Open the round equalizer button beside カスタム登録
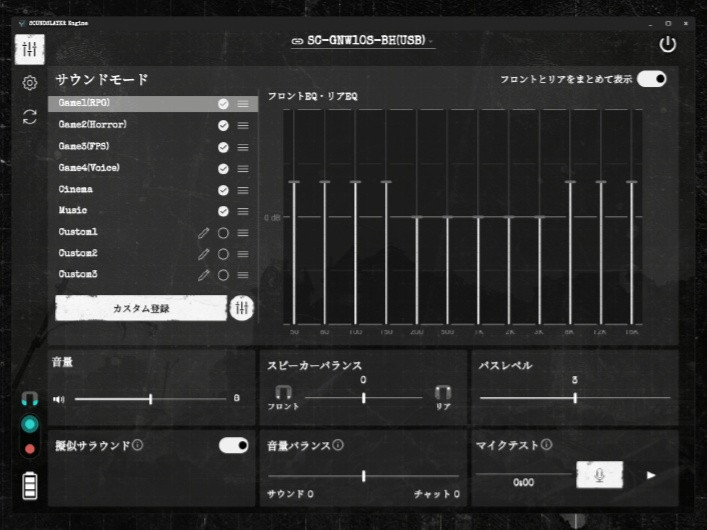The width and height of the screenshot is (707, 530). click(x=242, y=308)
